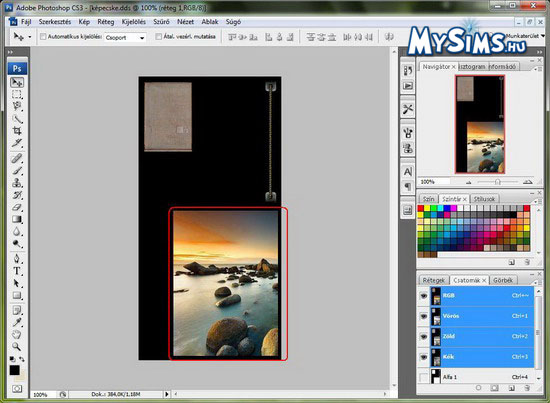The height and width of the screenshot is (403, 550).
Task: Pick the red swatch in Színtár
Action: coord(421,208)
